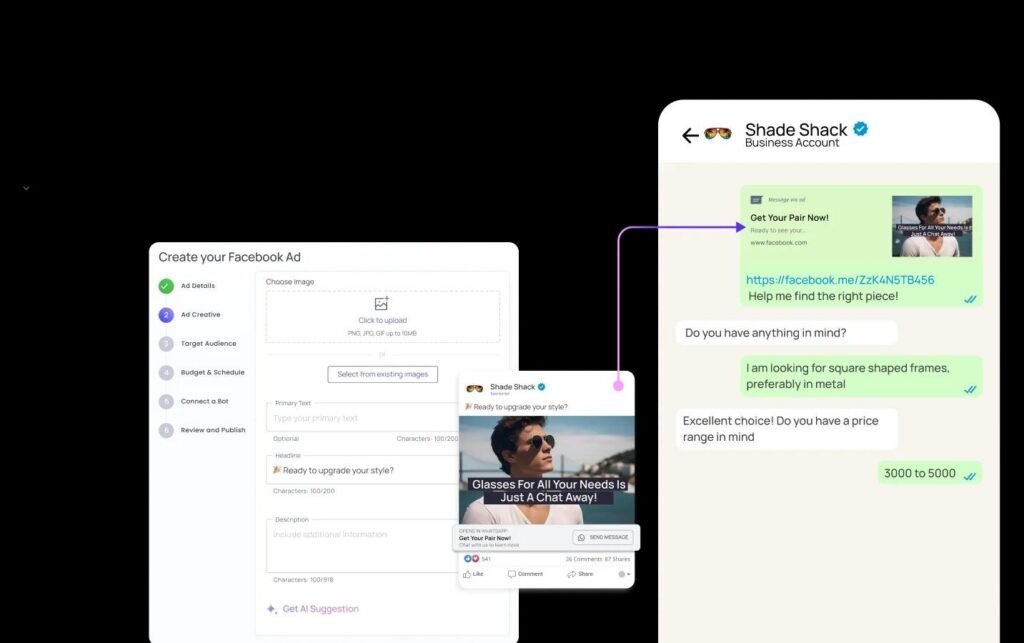Click the Get AI Suggestion link
Viewport: 1024px width, 643px height.
(320, 609)
